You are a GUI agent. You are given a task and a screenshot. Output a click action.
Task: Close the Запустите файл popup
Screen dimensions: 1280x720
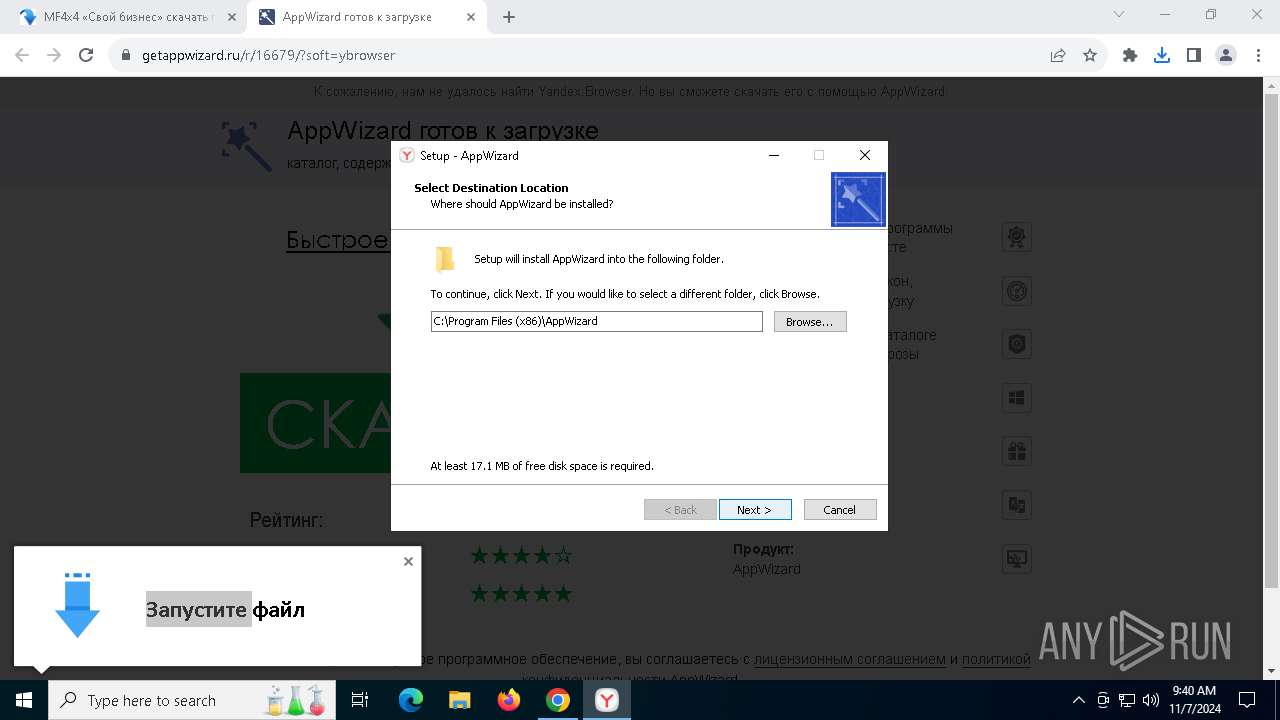(x=408, y=561)
